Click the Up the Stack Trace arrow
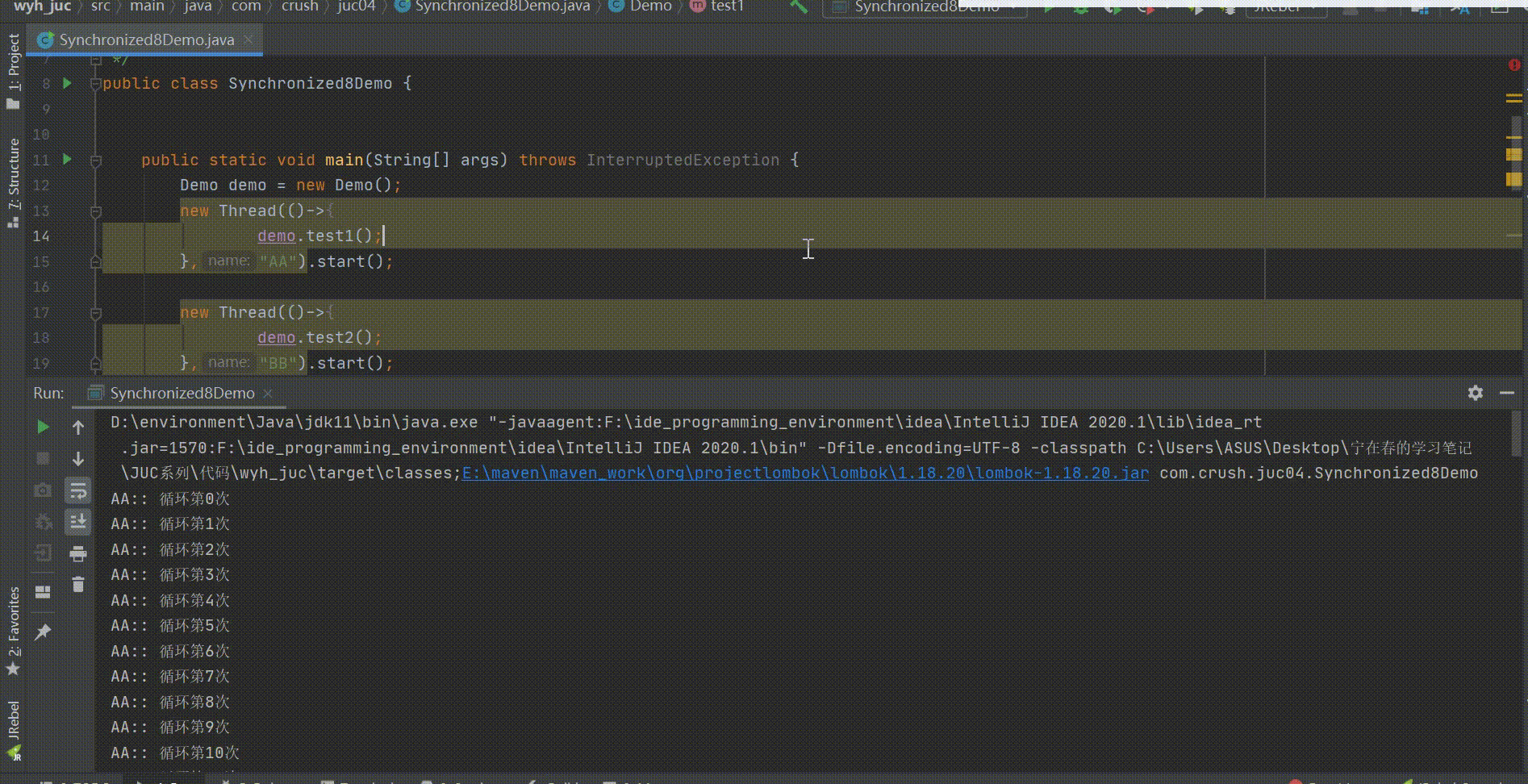The height and width of the screenshot is (784, 1528). [78, 427]
